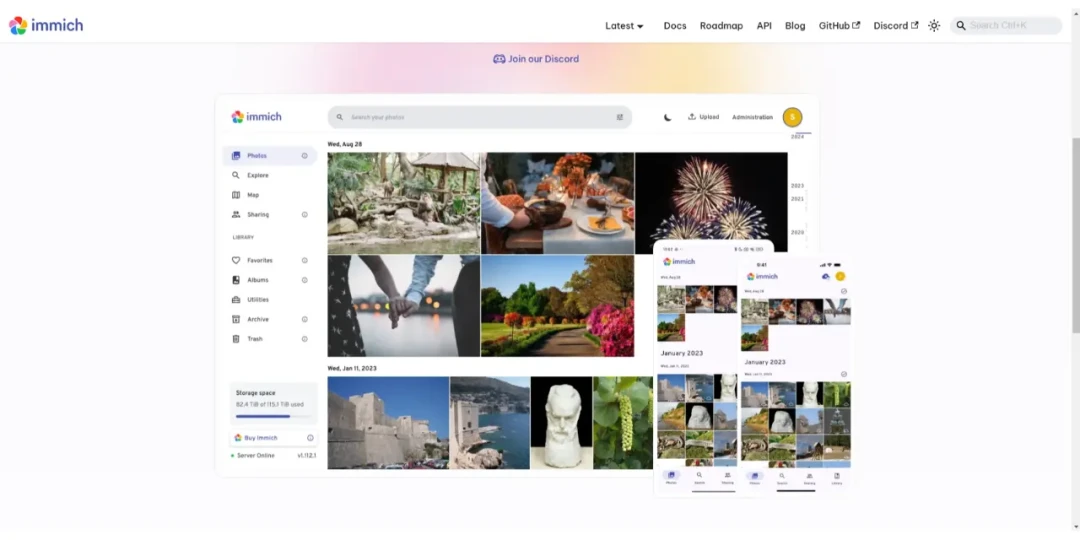
Task: Toggle the light/dark mode sun icon
Action: click(x=934, y=25)
